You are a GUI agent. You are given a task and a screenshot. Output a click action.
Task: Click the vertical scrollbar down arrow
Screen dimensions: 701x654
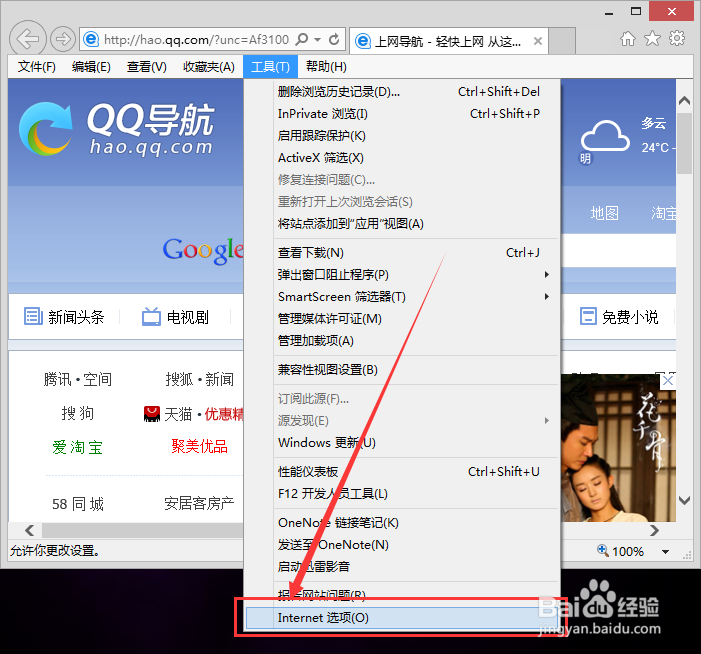coord(684,500)
